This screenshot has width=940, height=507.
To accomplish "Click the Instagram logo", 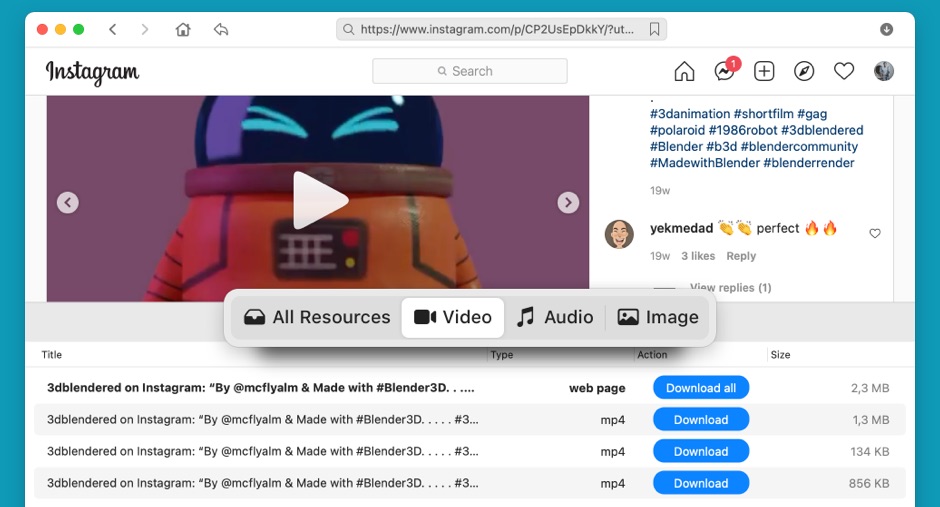I will 92,73.
